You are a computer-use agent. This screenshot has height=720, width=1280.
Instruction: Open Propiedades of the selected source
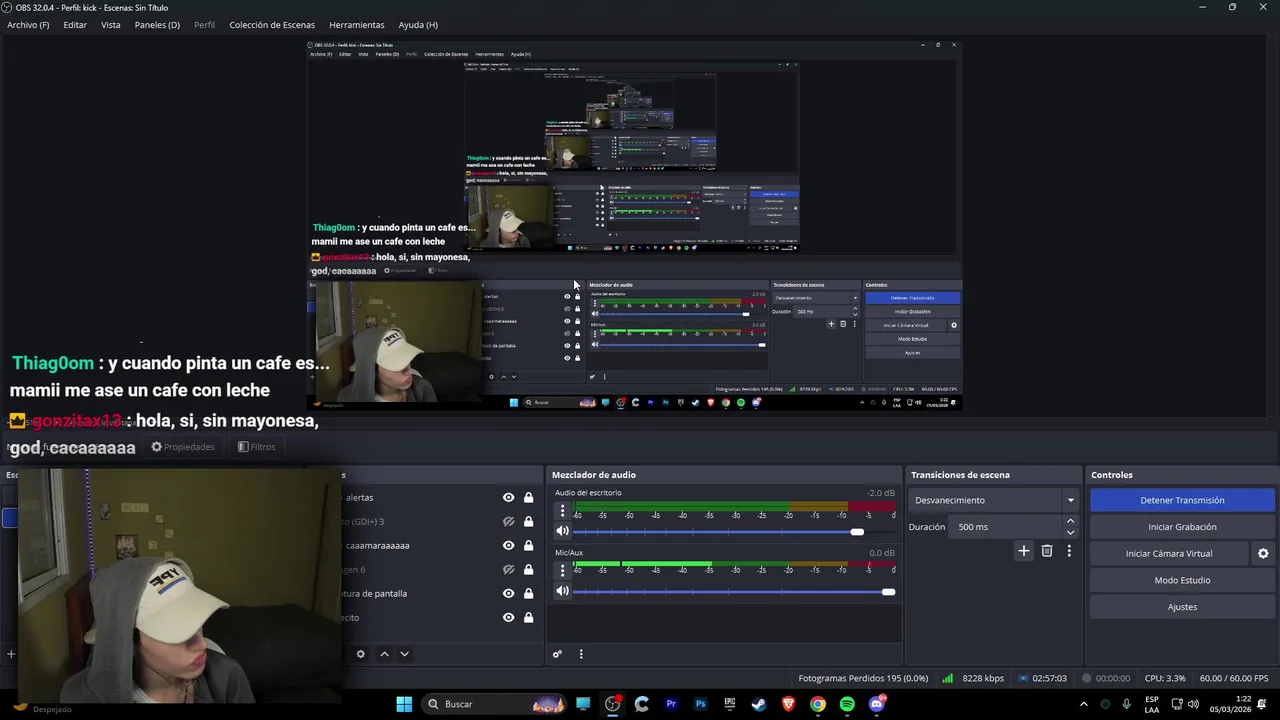(183, 447)
